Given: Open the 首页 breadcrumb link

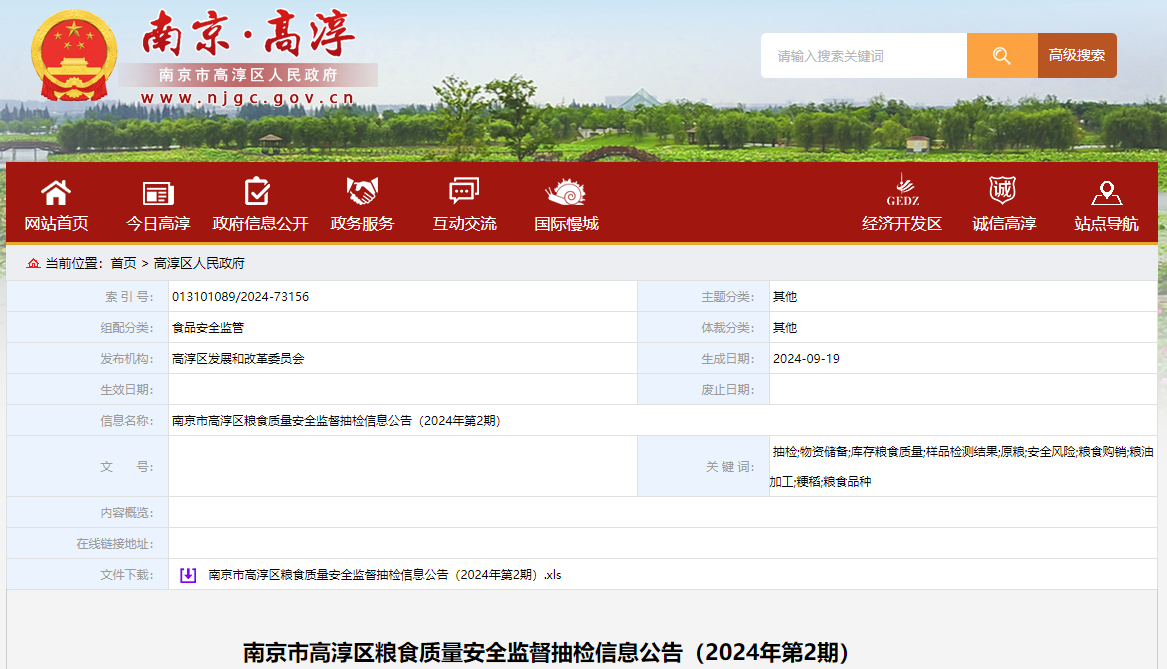Looking at the screenshot, I should (121, 263).
